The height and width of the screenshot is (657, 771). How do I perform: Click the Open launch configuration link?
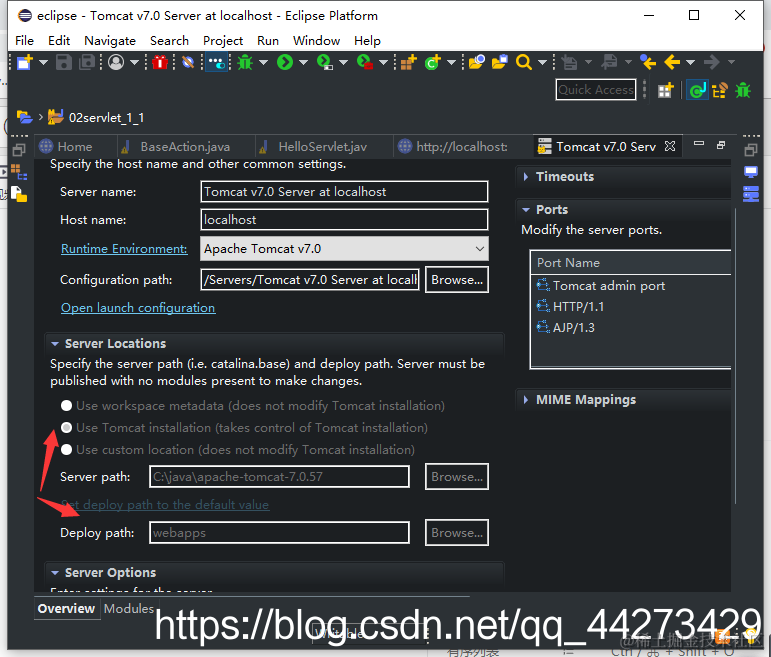pos(138,308)
